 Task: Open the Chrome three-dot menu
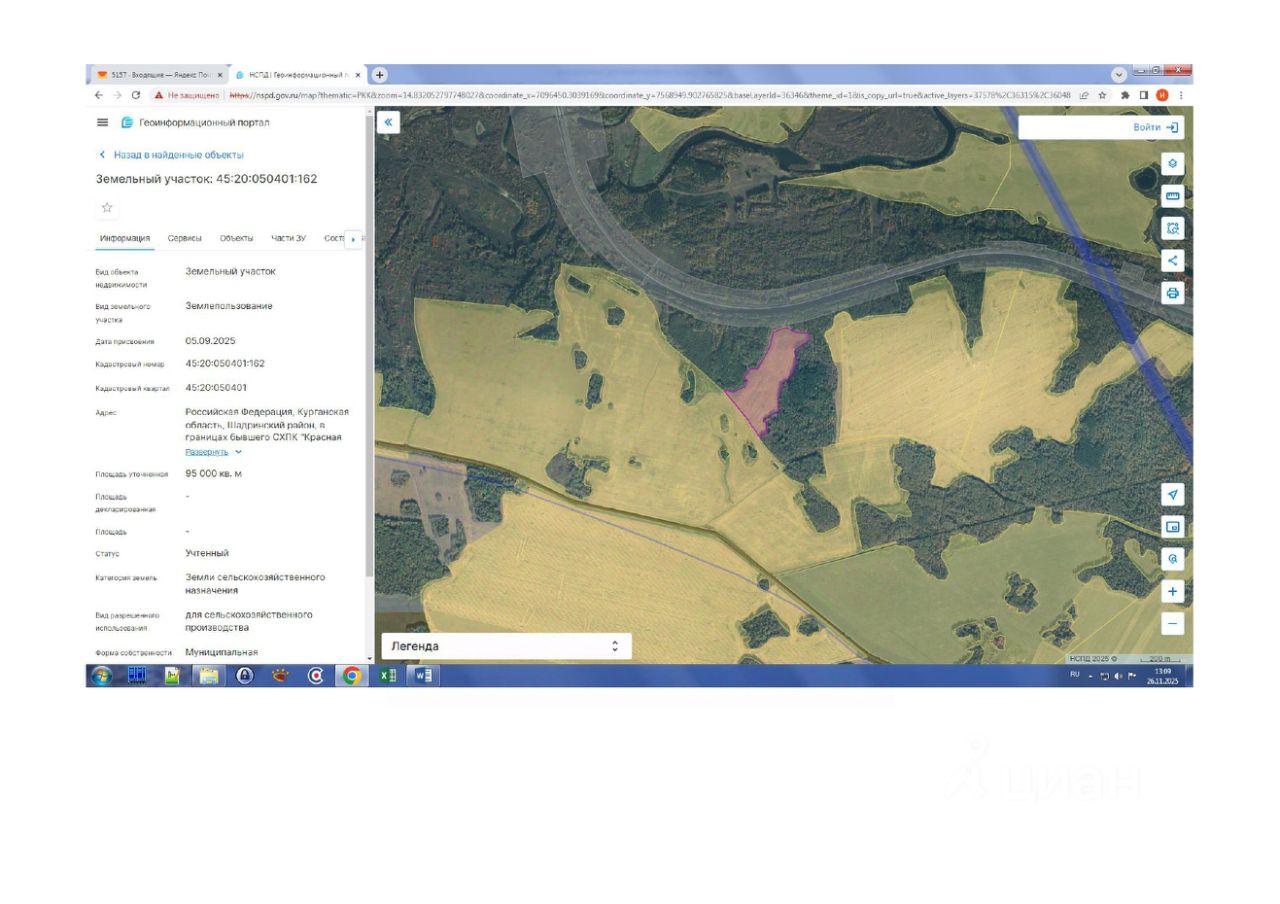[x=1181, y=95]
